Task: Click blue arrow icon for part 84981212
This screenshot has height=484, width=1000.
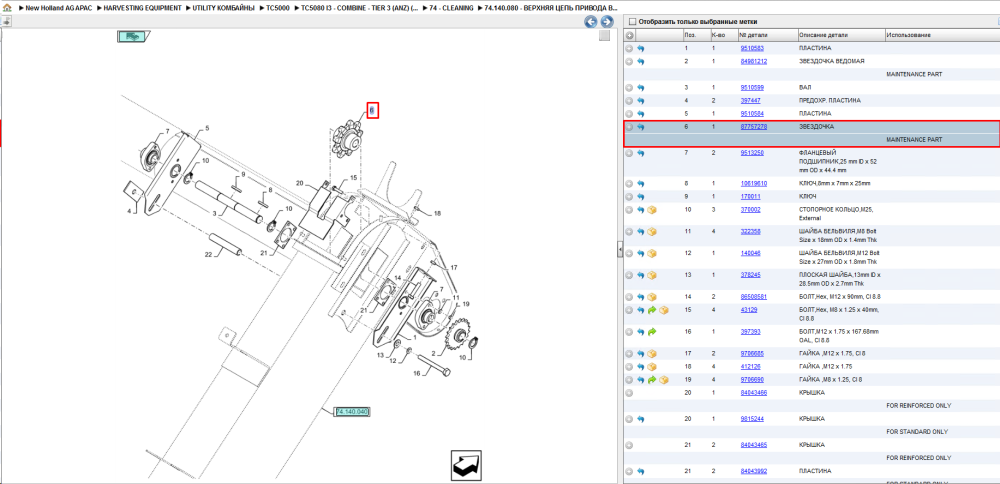Action: [641, 62]
